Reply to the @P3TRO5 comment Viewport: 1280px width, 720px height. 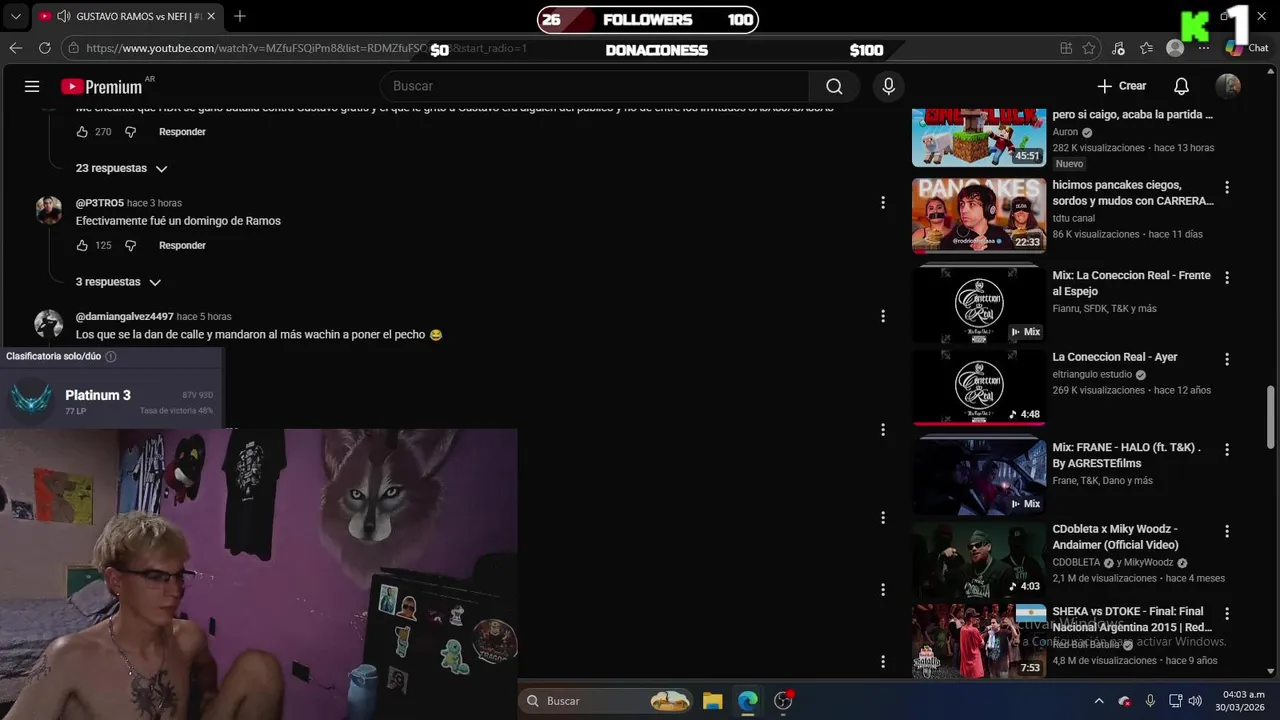click(182, 245)
